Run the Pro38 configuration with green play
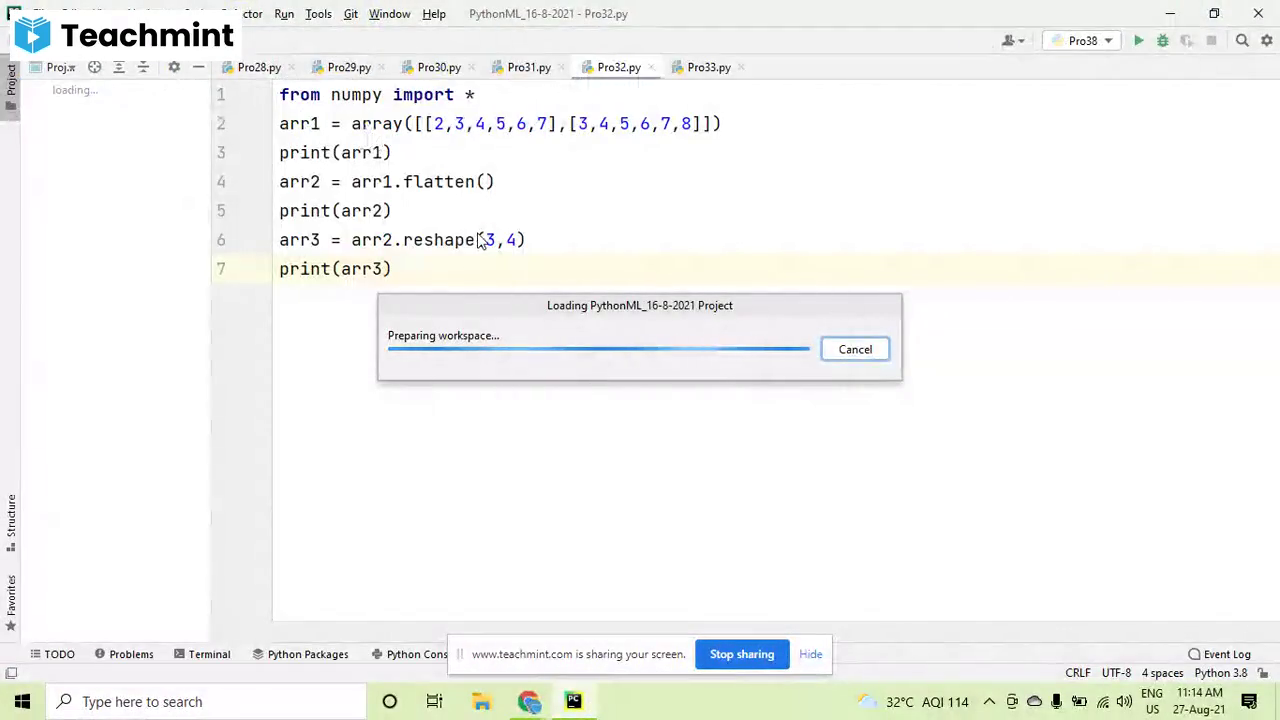This screenshot has width=1280, height=720. point(1138,41)
